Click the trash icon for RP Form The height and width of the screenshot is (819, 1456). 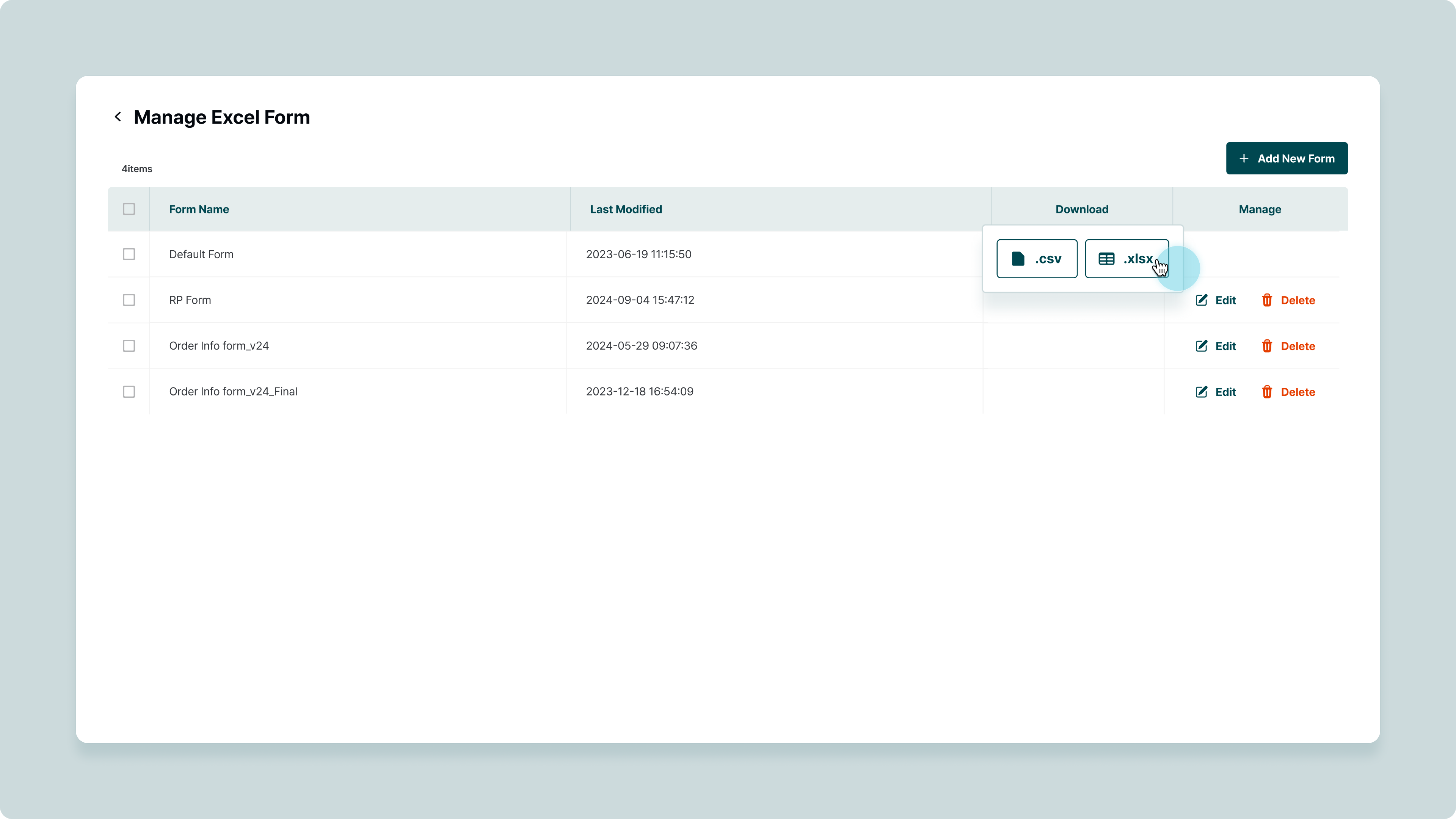1267,300
